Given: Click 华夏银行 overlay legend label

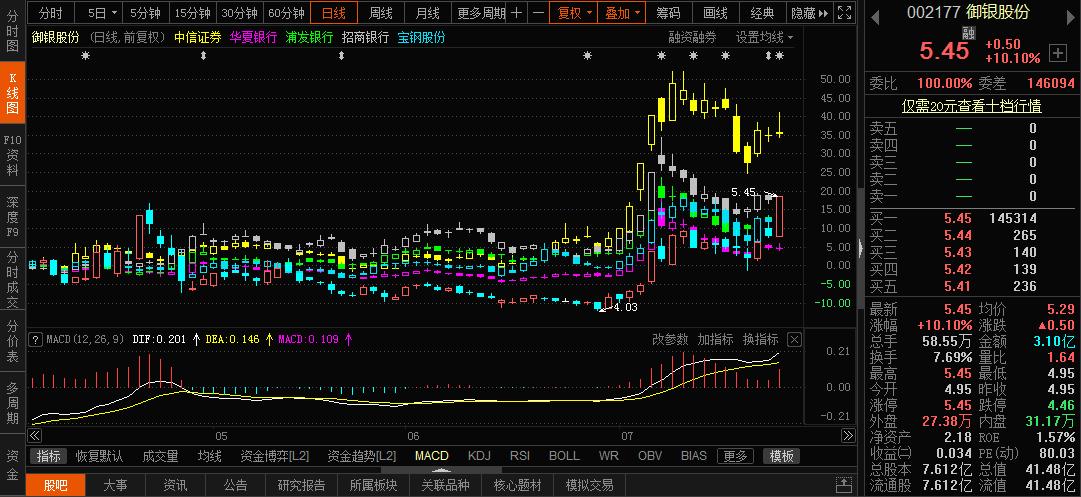Looking at the screenshot, I should [x=254, y=37].
